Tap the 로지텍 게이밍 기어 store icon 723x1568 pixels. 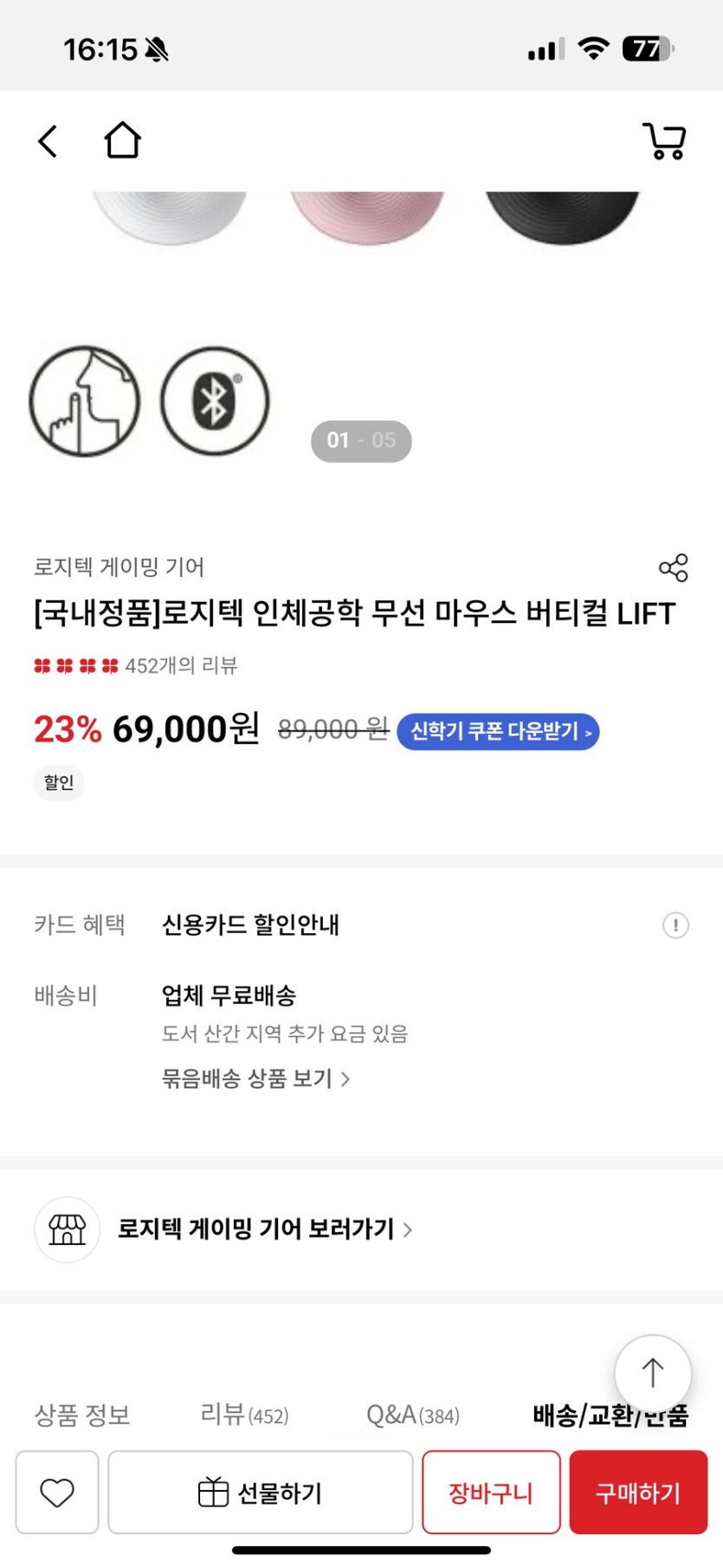coord(68,1229)
